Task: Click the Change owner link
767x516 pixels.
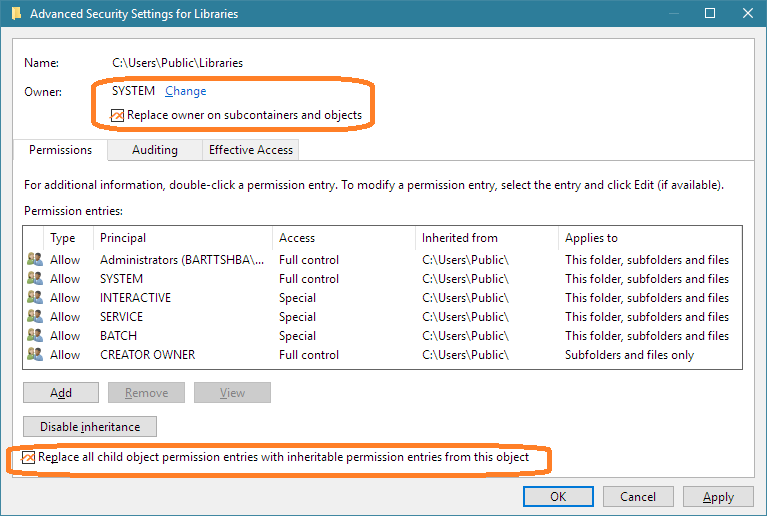Action: point(185,91)
